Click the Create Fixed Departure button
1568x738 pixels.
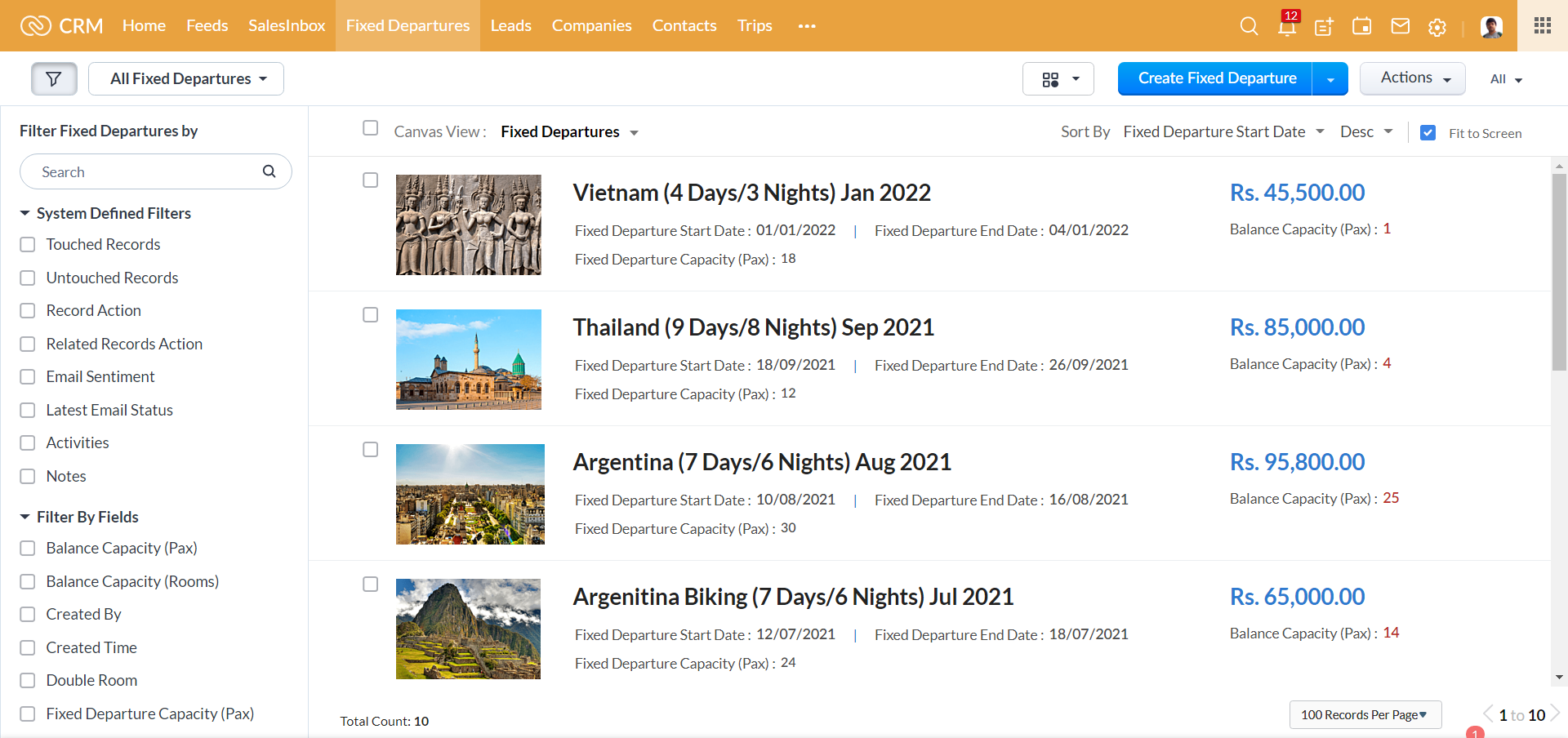click(1216, 78)
